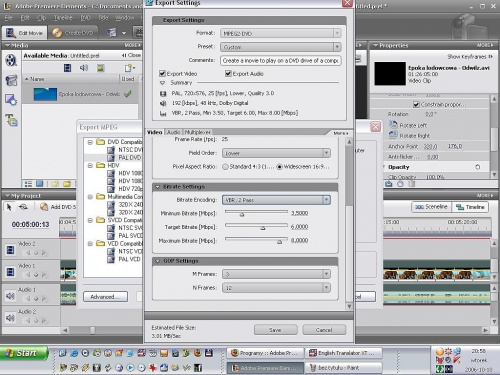Viewport: 500px width, 375px height.
Task: Click the Target Bitrate slider handle
Action: [263, 228]
